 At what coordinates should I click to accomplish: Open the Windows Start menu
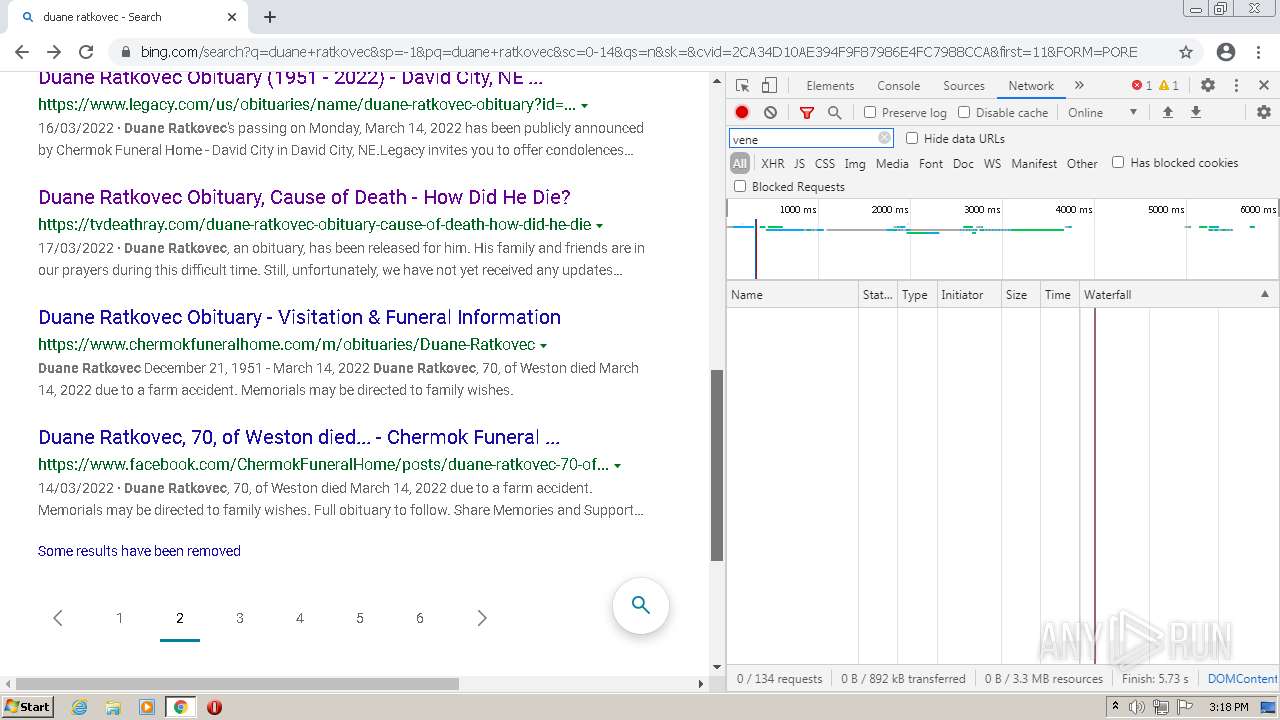[x=27, y=706]
